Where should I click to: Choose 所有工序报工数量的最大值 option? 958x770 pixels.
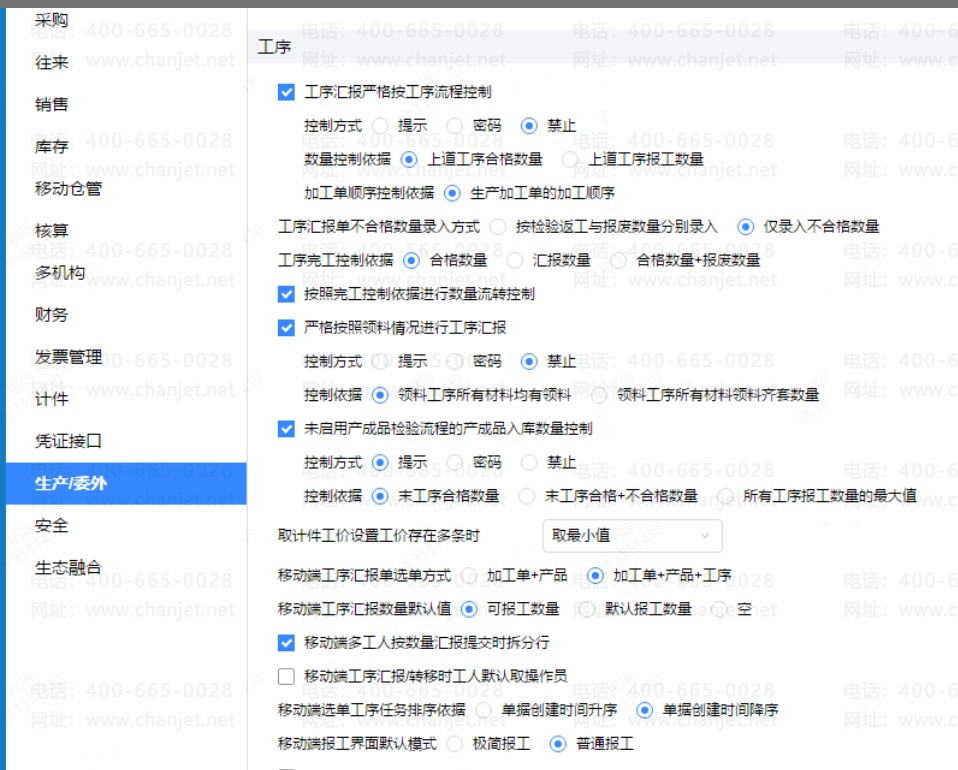(x=725, y=496)
